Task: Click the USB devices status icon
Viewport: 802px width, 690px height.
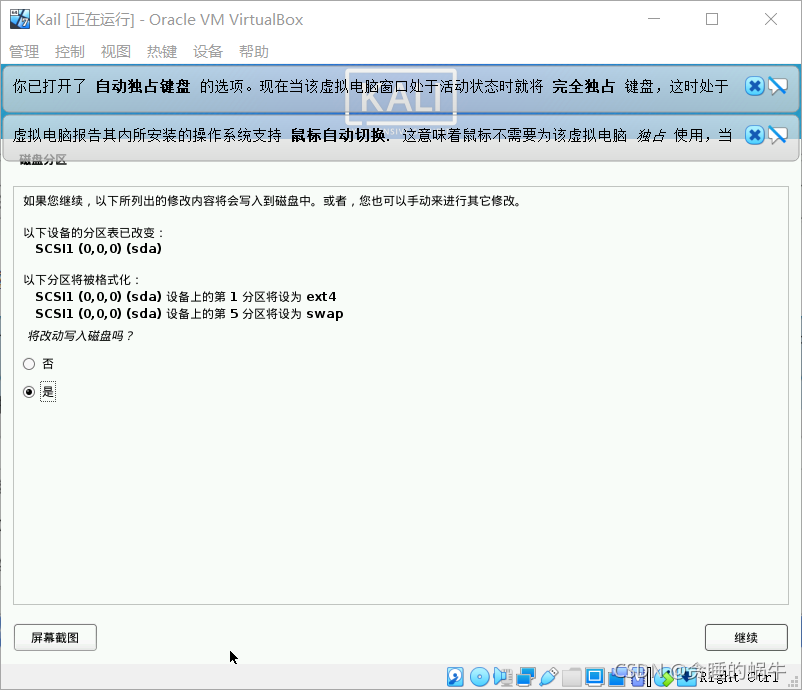Action: pos(549,677)
